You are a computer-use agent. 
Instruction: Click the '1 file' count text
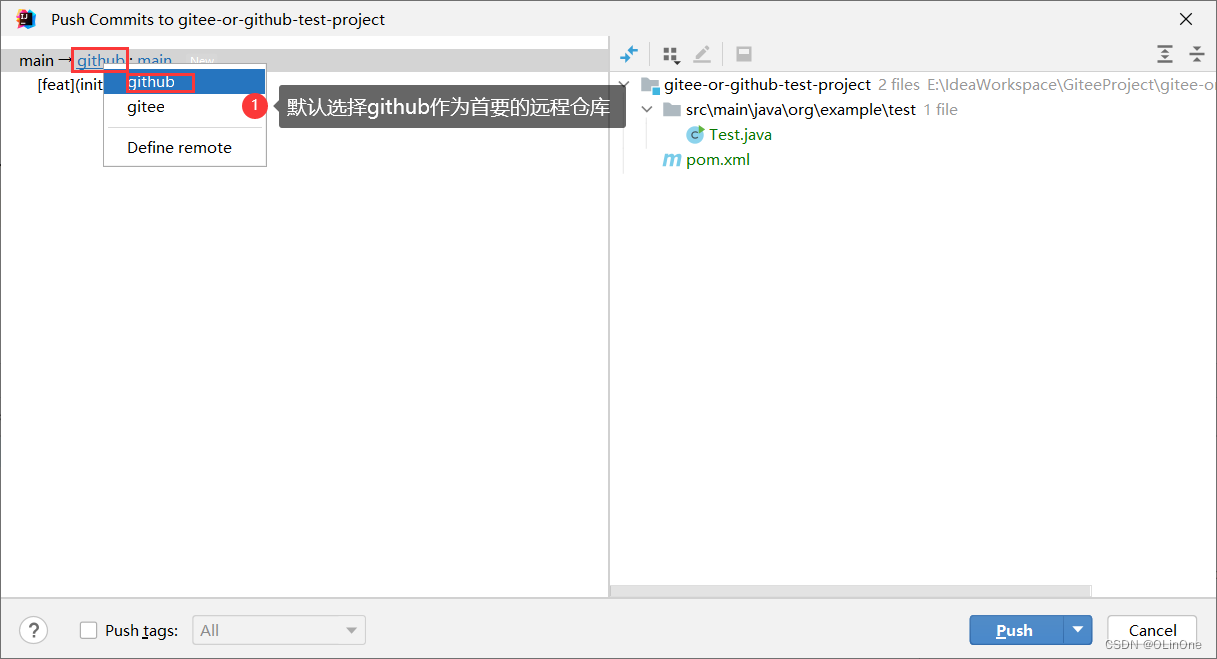940,110
